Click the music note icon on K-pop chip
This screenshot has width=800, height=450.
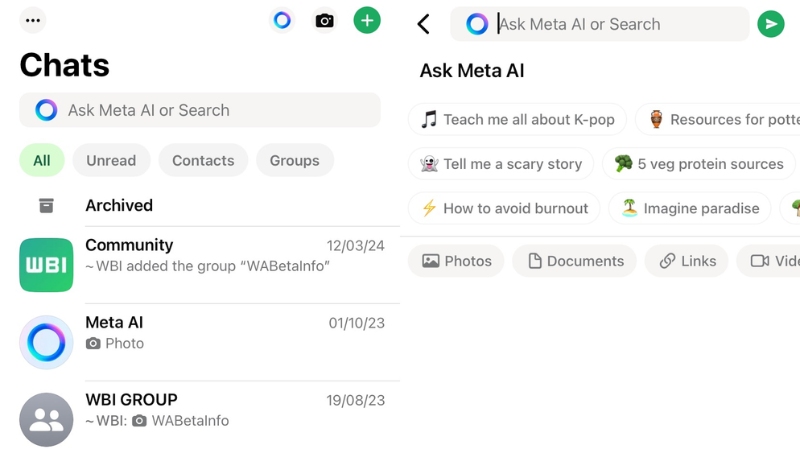(x=429, y=119)
